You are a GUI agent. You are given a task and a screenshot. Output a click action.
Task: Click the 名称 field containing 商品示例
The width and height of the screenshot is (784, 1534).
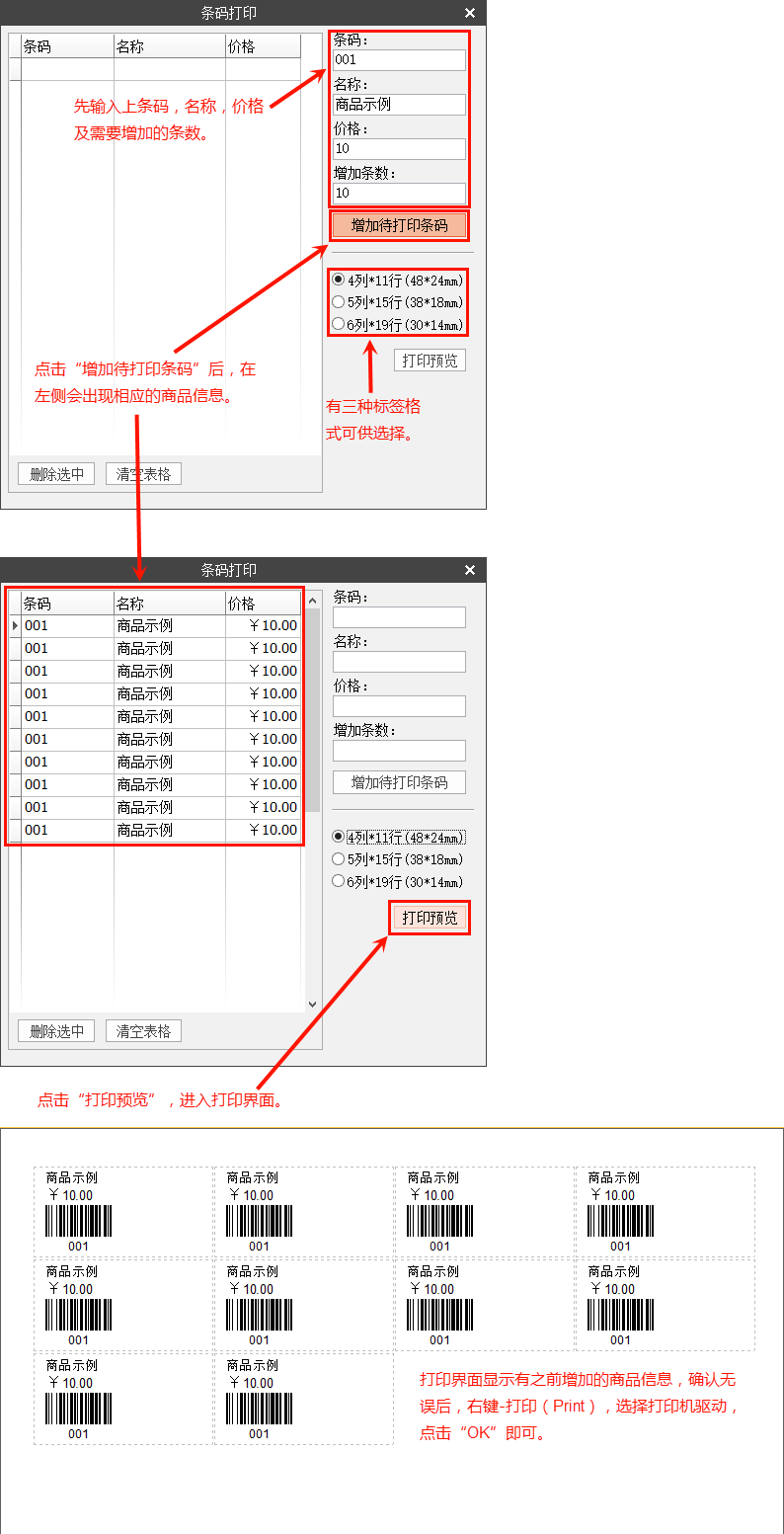point(399,105)
